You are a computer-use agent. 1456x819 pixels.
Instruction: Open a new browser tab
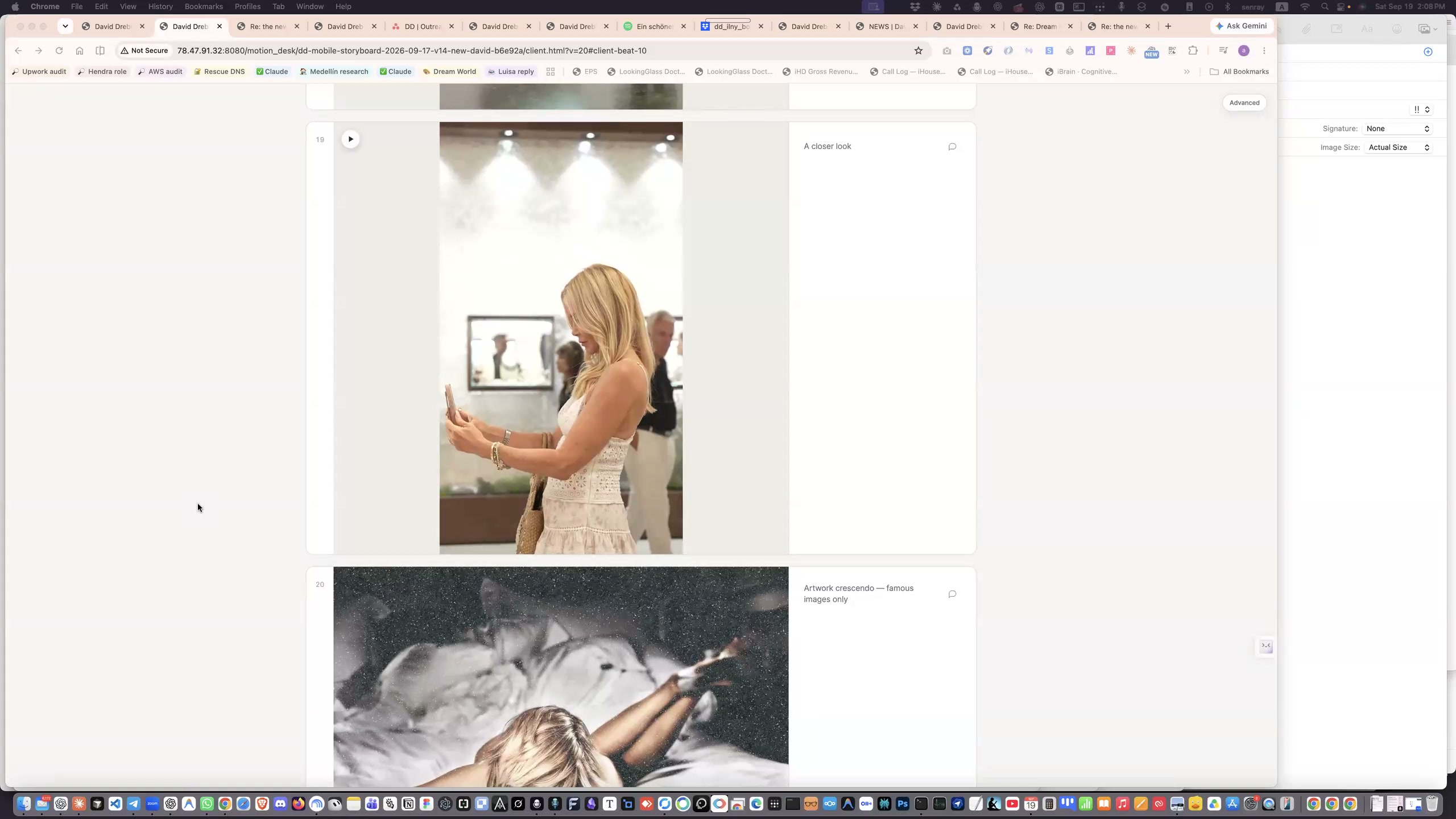tap(1168, 26)
